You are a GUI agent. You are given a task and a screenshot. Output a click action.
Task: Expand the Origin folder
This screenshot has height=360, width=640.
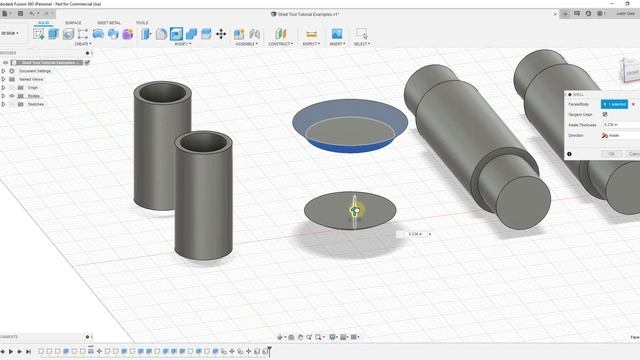pos(3,88)
